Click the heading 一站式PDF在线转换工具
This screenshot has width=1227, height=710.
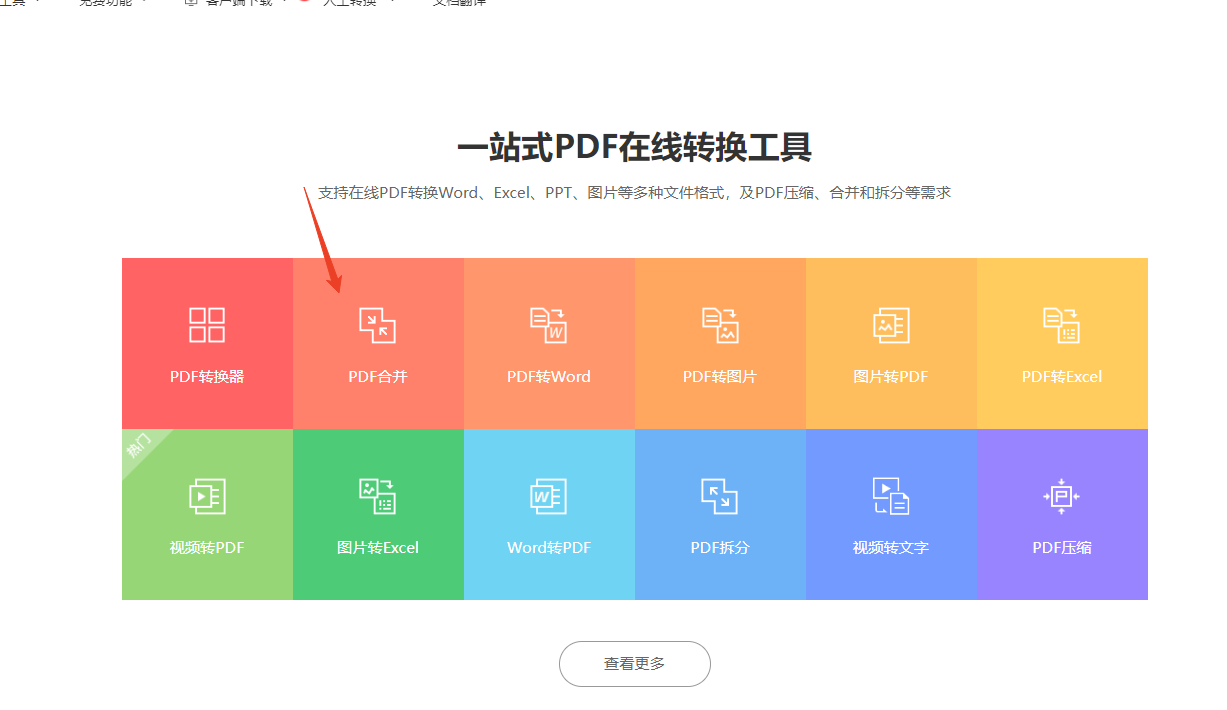[635, 147]
